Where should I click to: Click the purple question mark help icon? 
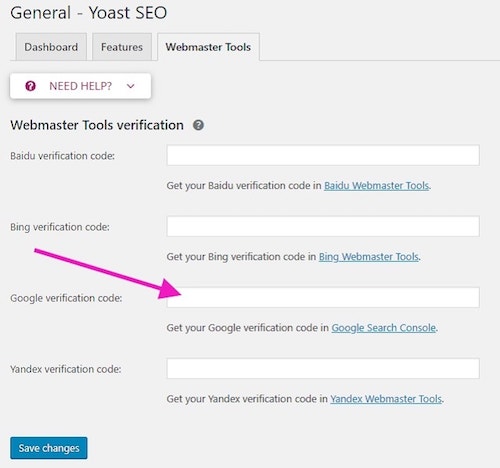pyautogui.click(x=30, y=86)
